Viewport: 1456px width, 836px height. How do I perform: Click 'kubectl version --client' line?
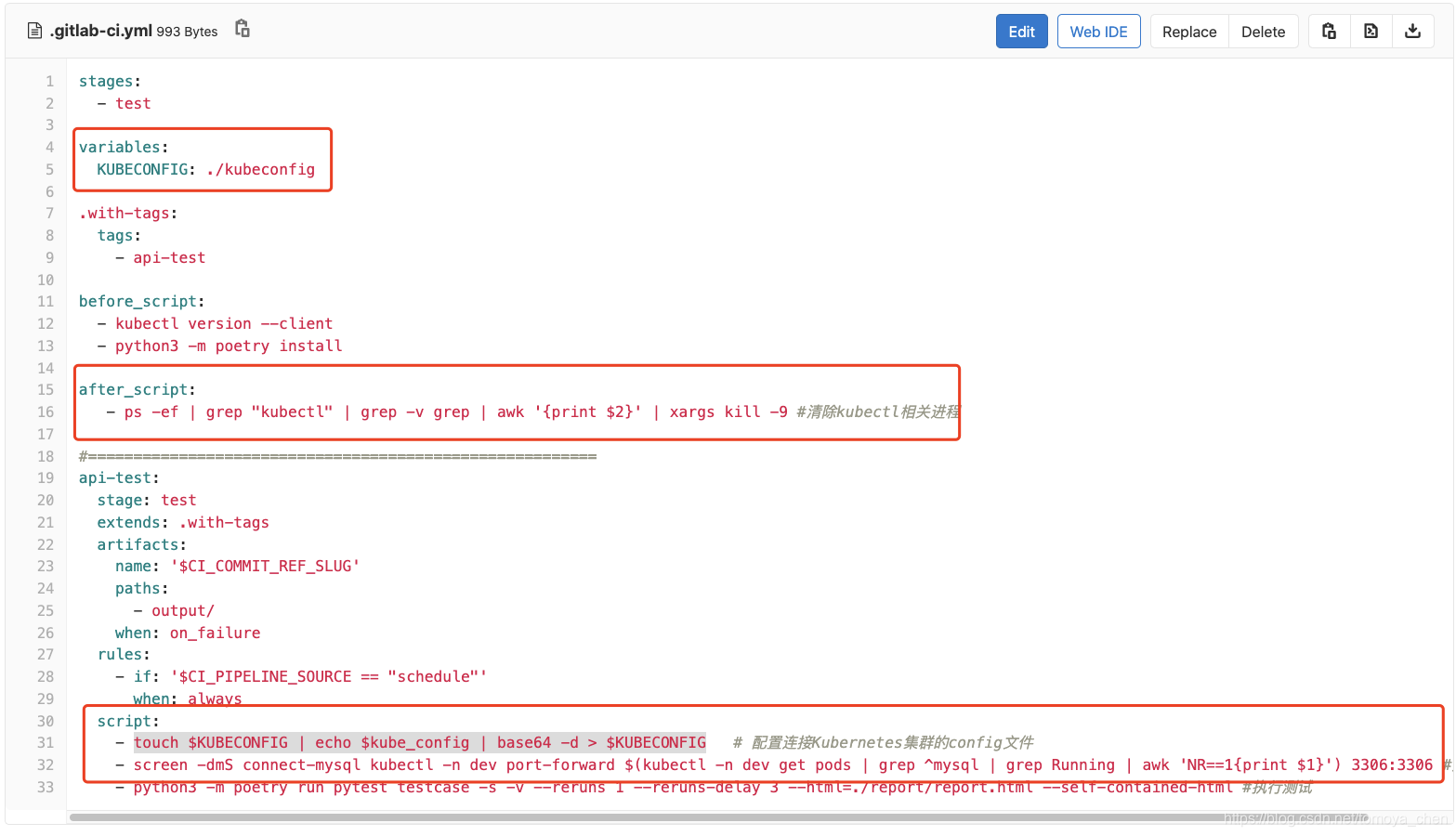pyautogui.click(x=224, y=323)
